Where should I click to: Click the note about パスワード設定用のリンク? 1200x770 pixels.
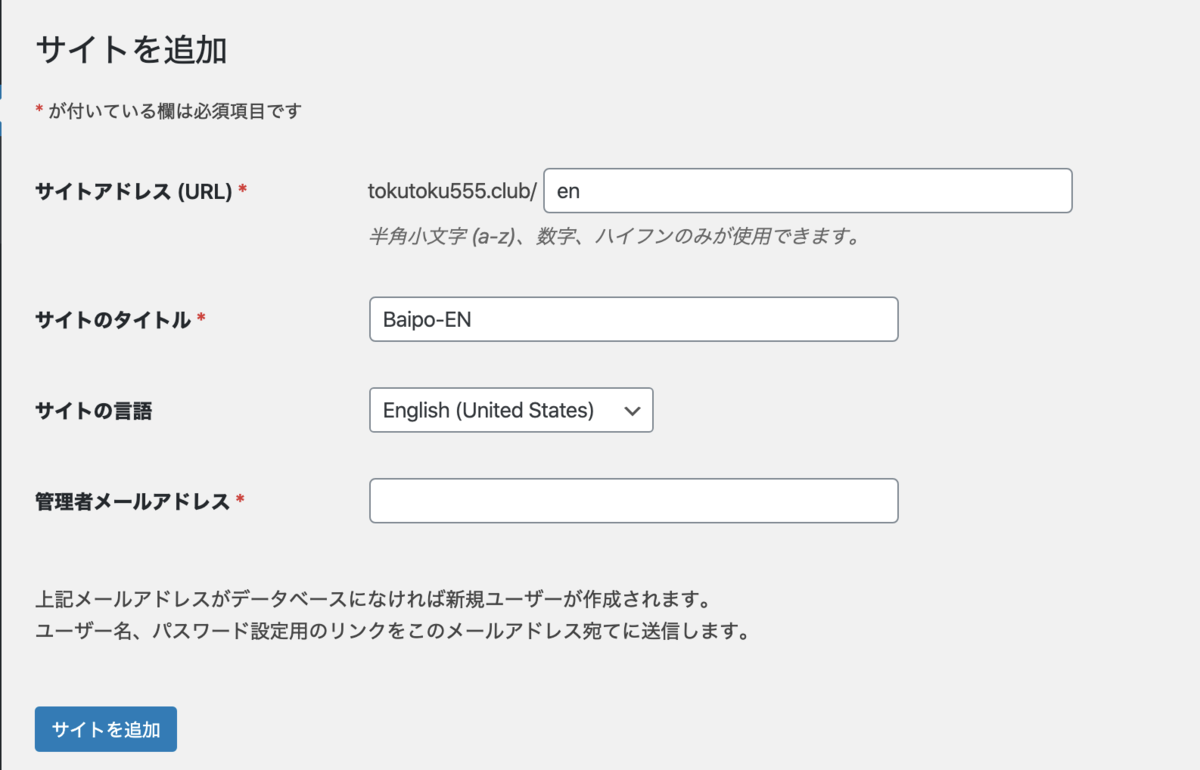pos(392,631)
